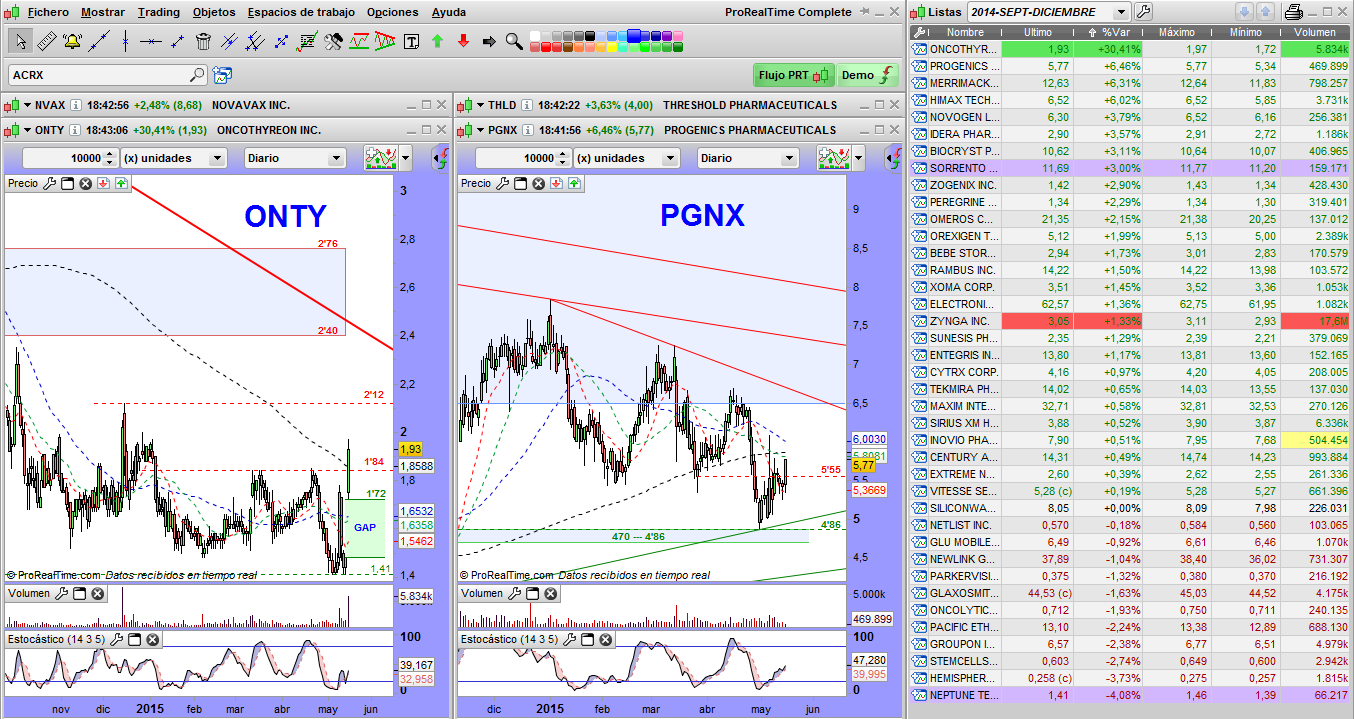This screenshot has height=719, width=1354.
Task: Open the THLD ticker dropdown arrow
Action: coord(481,105)
